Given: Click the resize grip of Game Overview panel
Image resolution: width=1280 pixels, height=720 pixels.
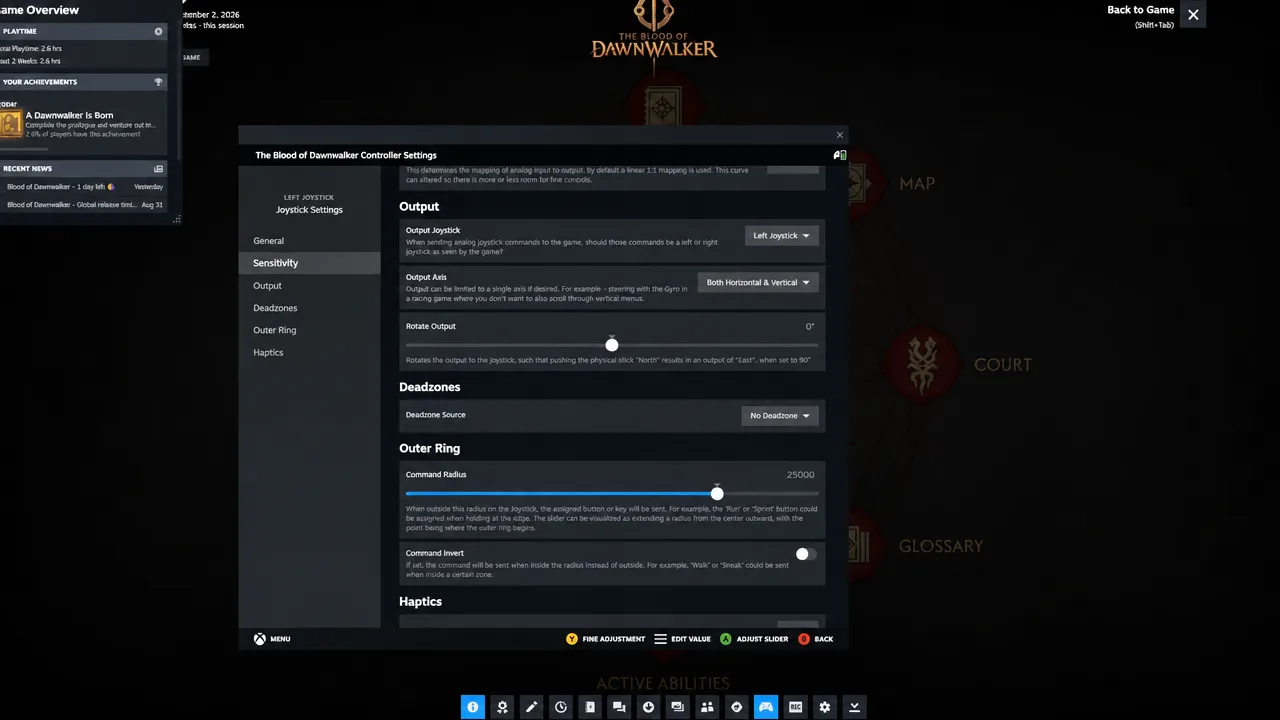Looking at the screenshot, I should (x=177, y=219).
